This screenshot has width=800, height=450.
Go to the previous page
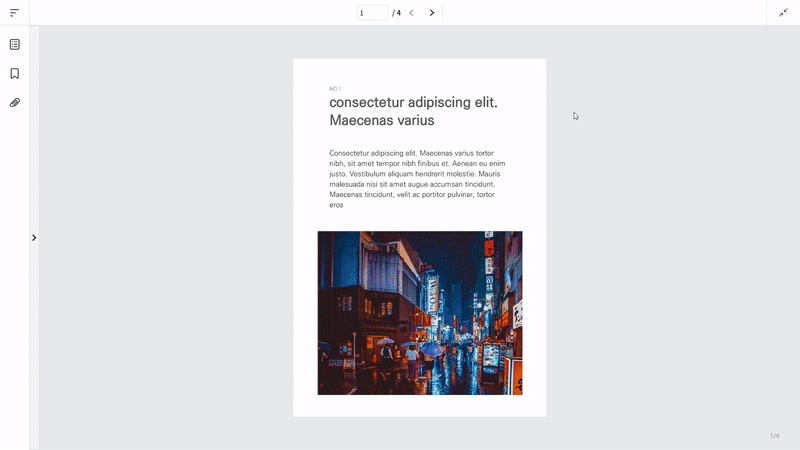point(411,13)
